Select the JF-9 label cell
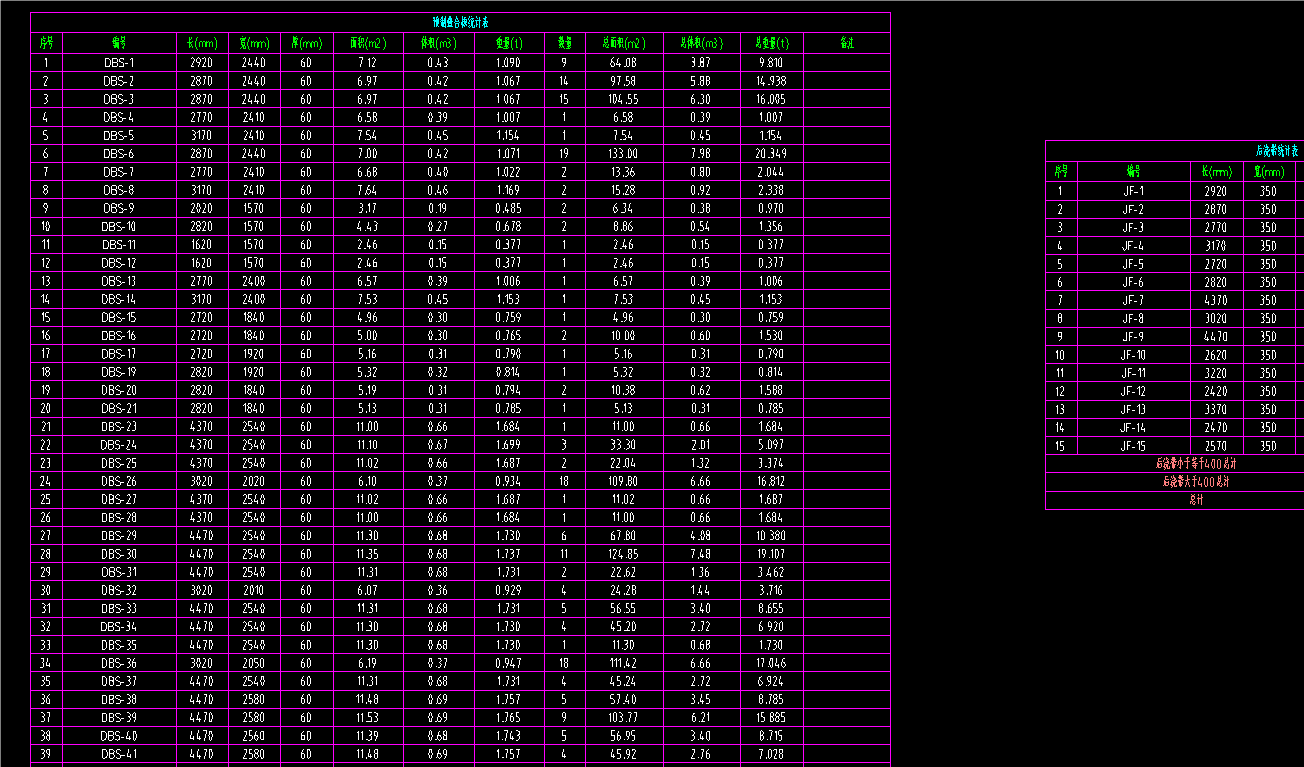The height and width of the screenshot is (767, 1304). point(1133,336)
